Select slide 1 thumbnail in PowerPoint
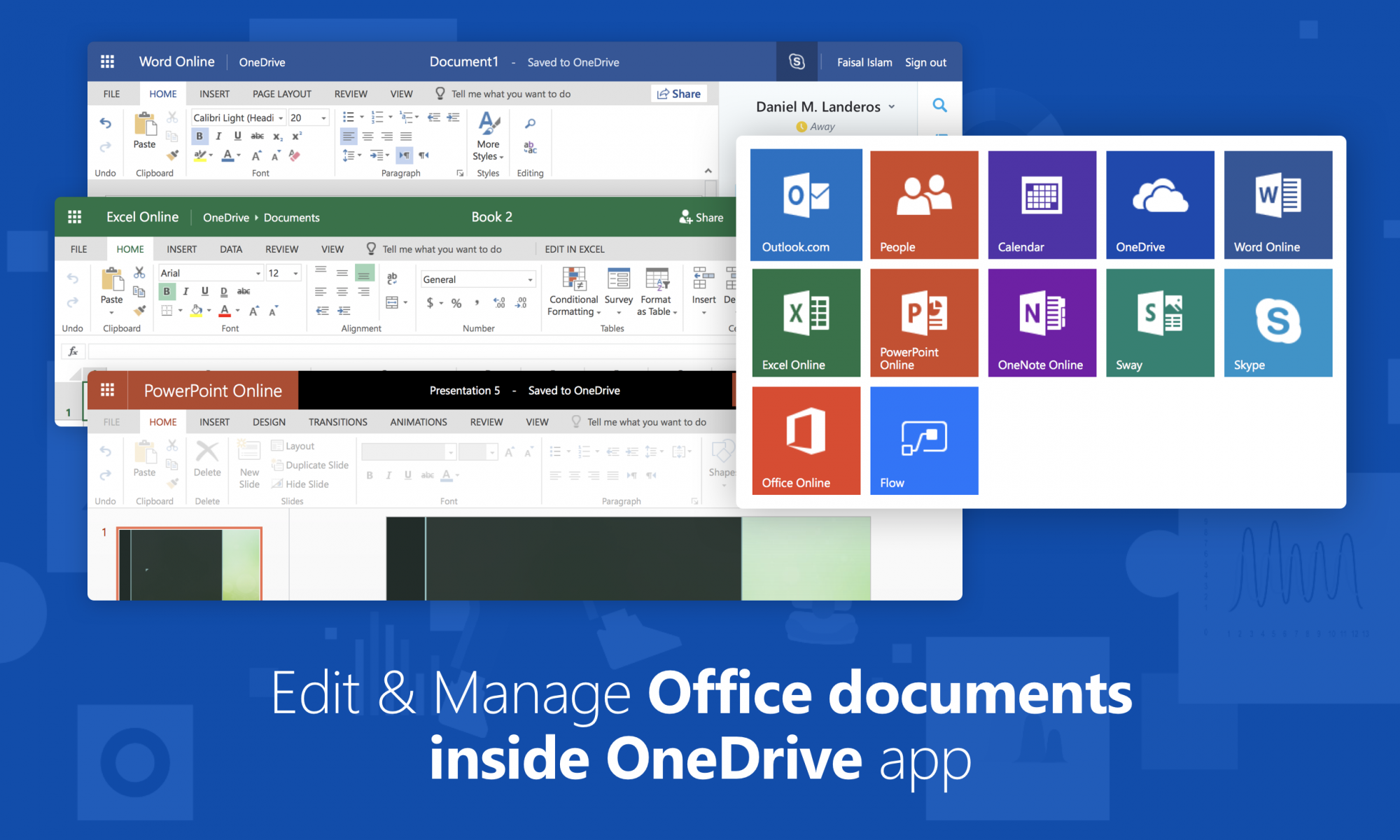The height and width of the screenshot is (840, 1400). click(x=189, y=563)
